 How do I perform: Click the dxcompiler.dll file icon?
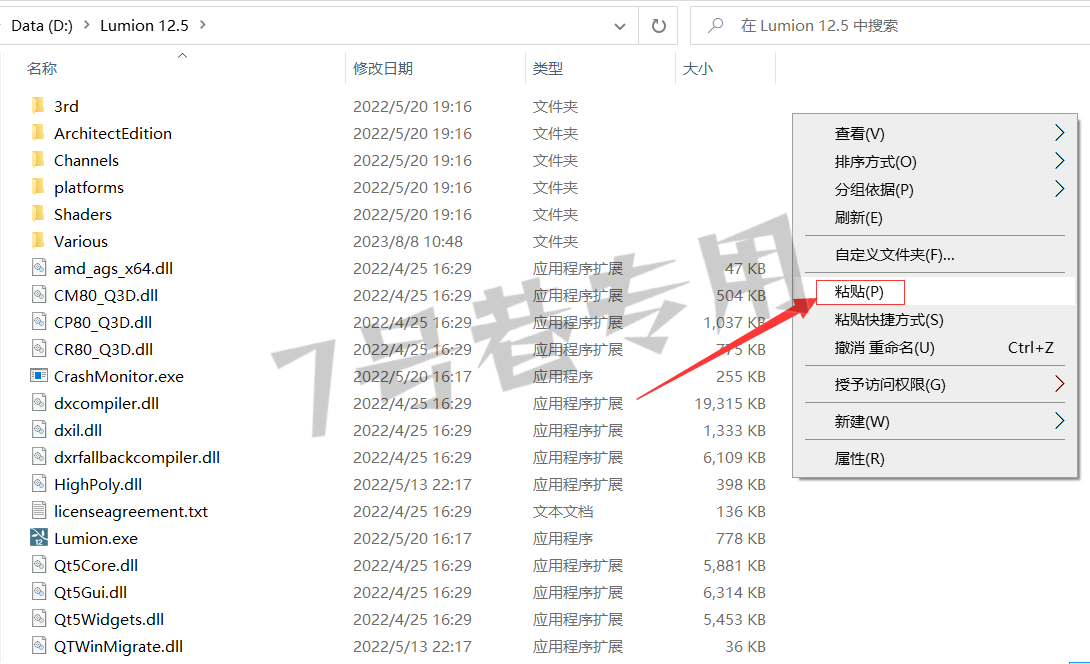pos(39,403)
